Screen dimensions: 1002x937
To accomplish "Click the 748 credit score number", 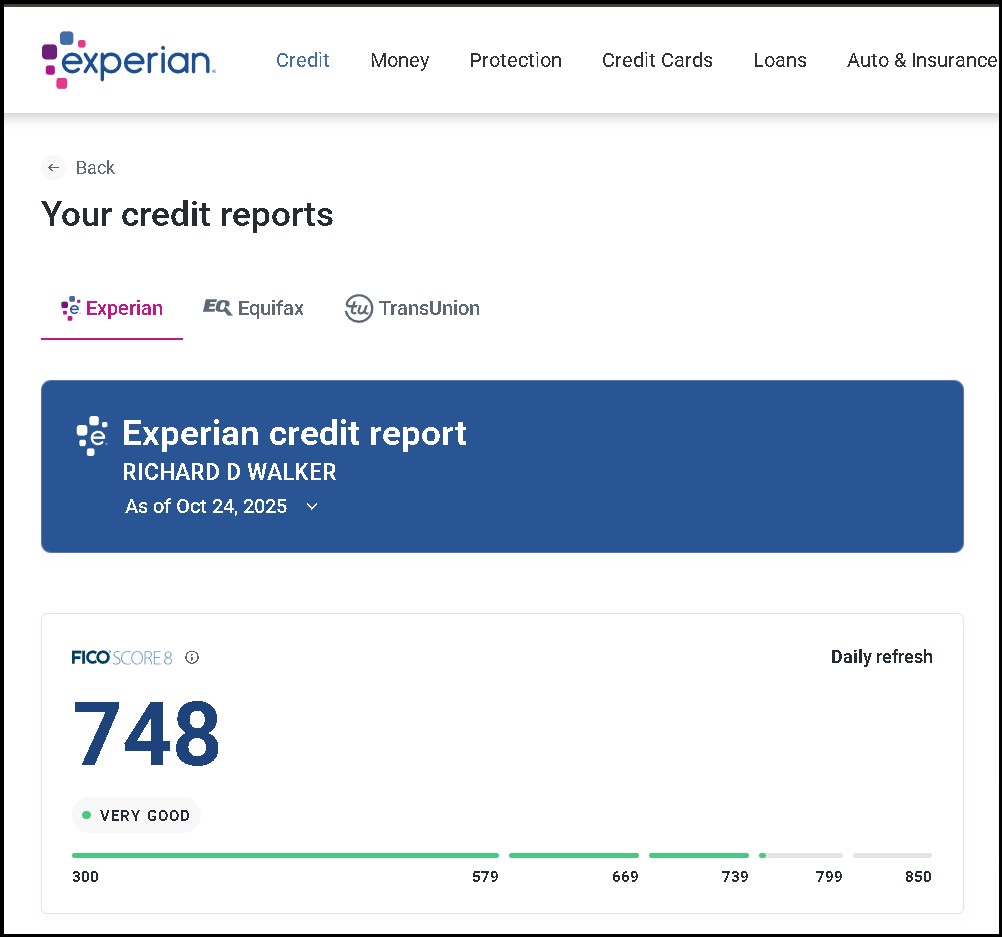I will point(147,735).
